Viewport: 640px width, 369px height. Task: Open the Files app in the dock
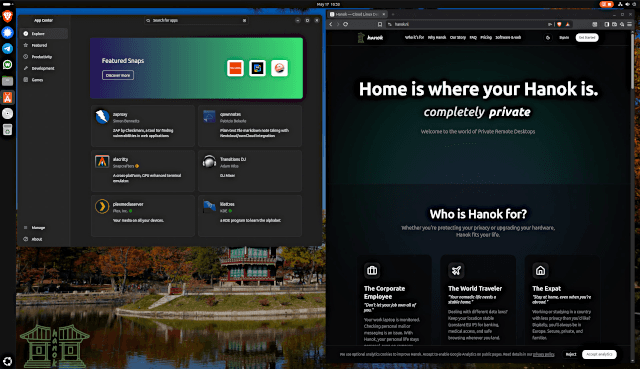7,81
